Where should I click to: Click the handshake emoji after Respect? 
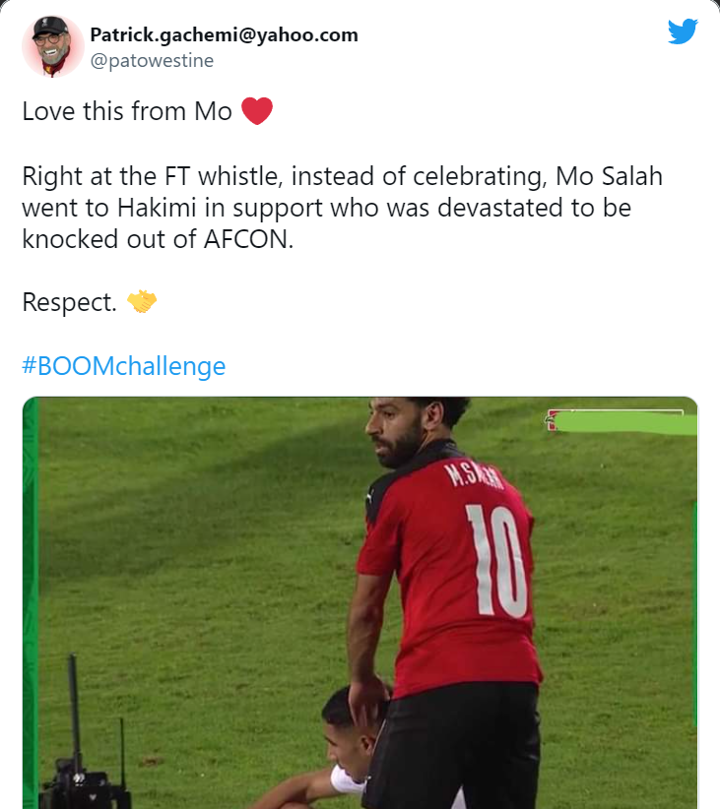tap(143, 301)
